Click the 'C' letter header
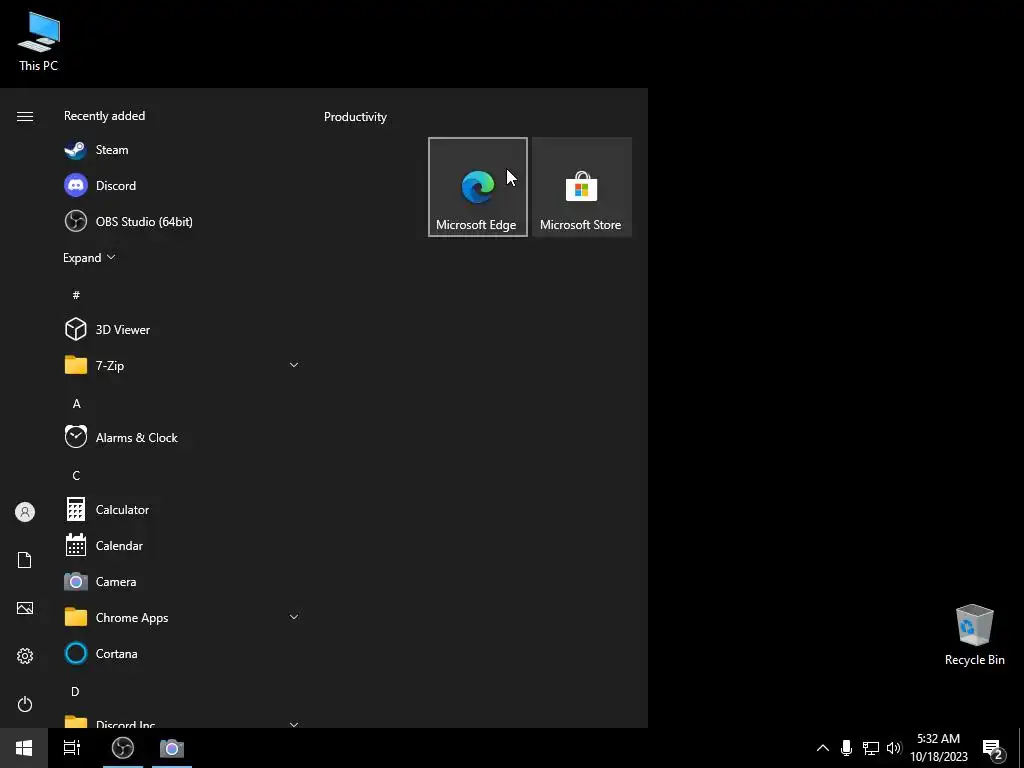The width and height of the screenshot is (1024, 768). pyautogui.click(x=76, y=475)
